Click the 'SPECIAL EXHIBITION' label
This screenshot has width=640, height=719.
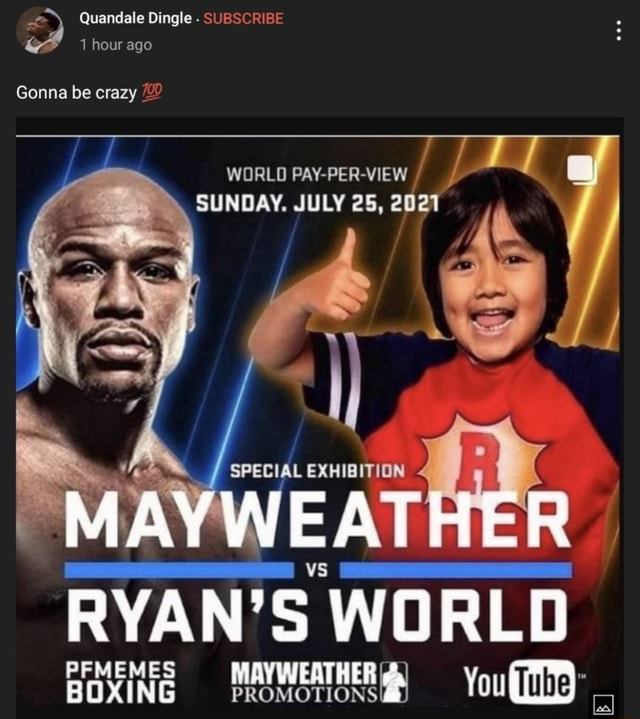318,471
